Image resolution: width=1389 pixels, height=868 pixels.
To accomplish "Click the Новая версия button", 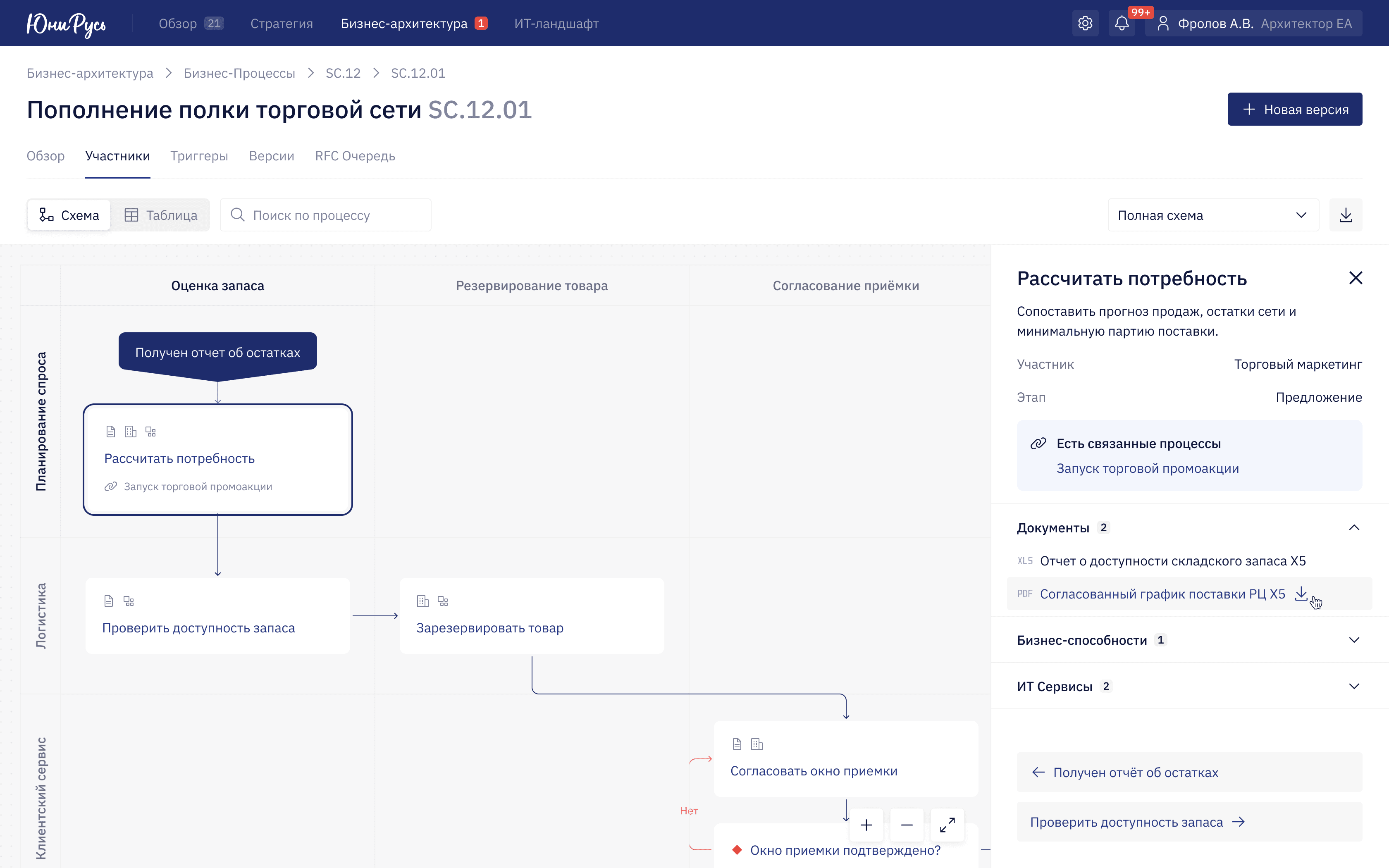I will 1295,109.
